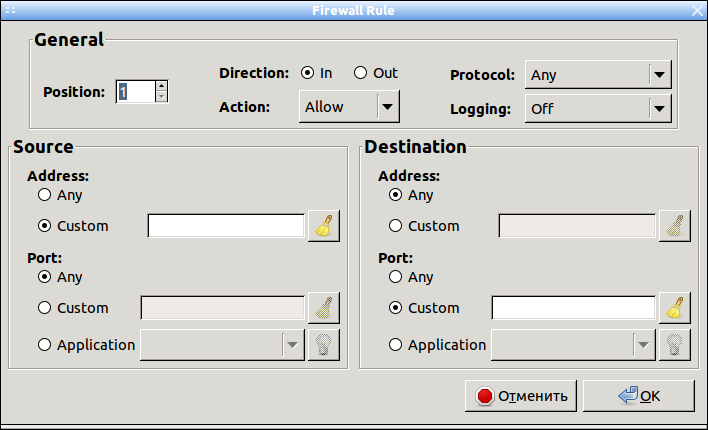Click the Source group heading
The image size is (708, 430).
click(43, 147)
